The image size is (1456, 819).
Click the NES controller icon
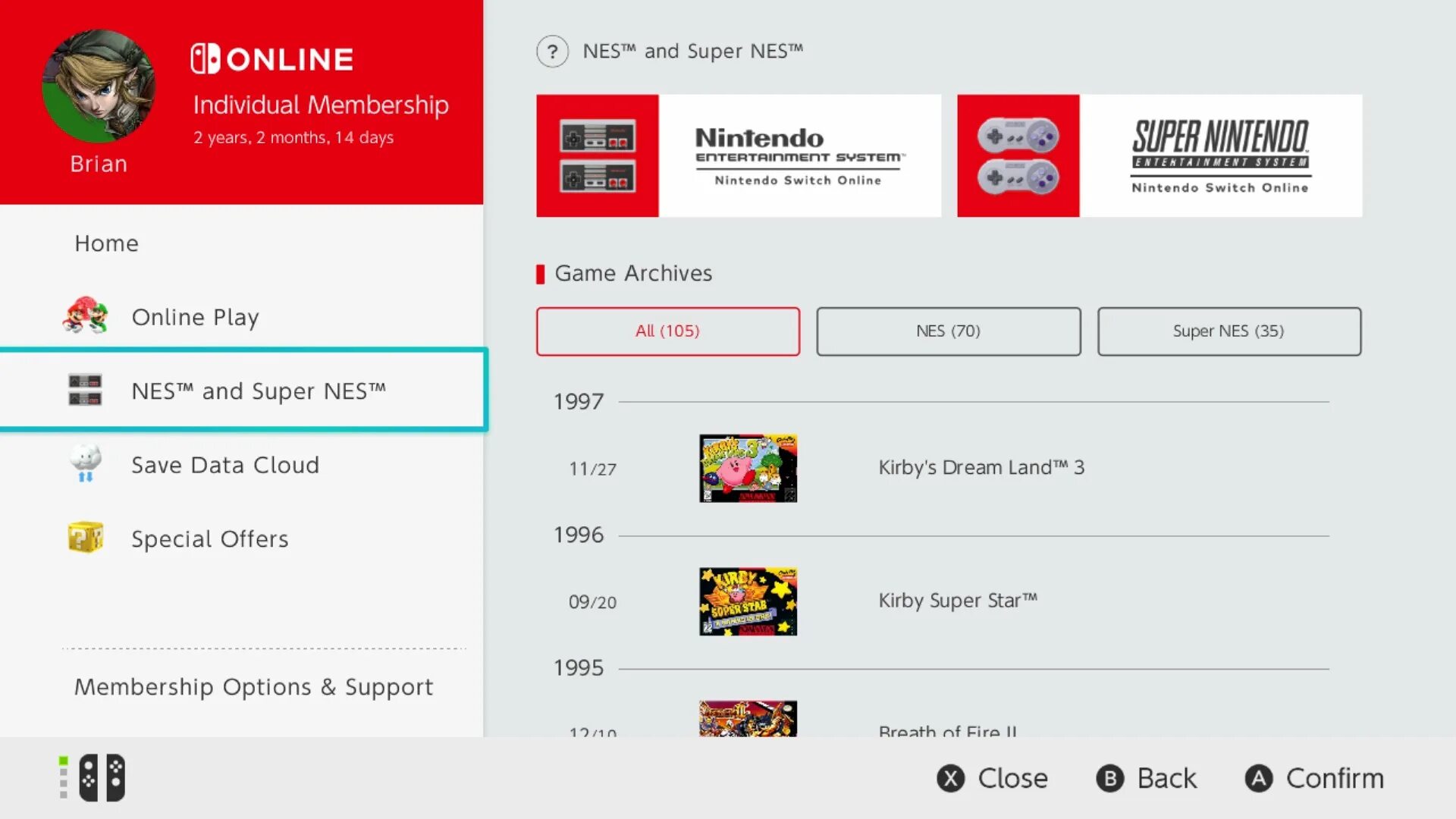(598, 156)
